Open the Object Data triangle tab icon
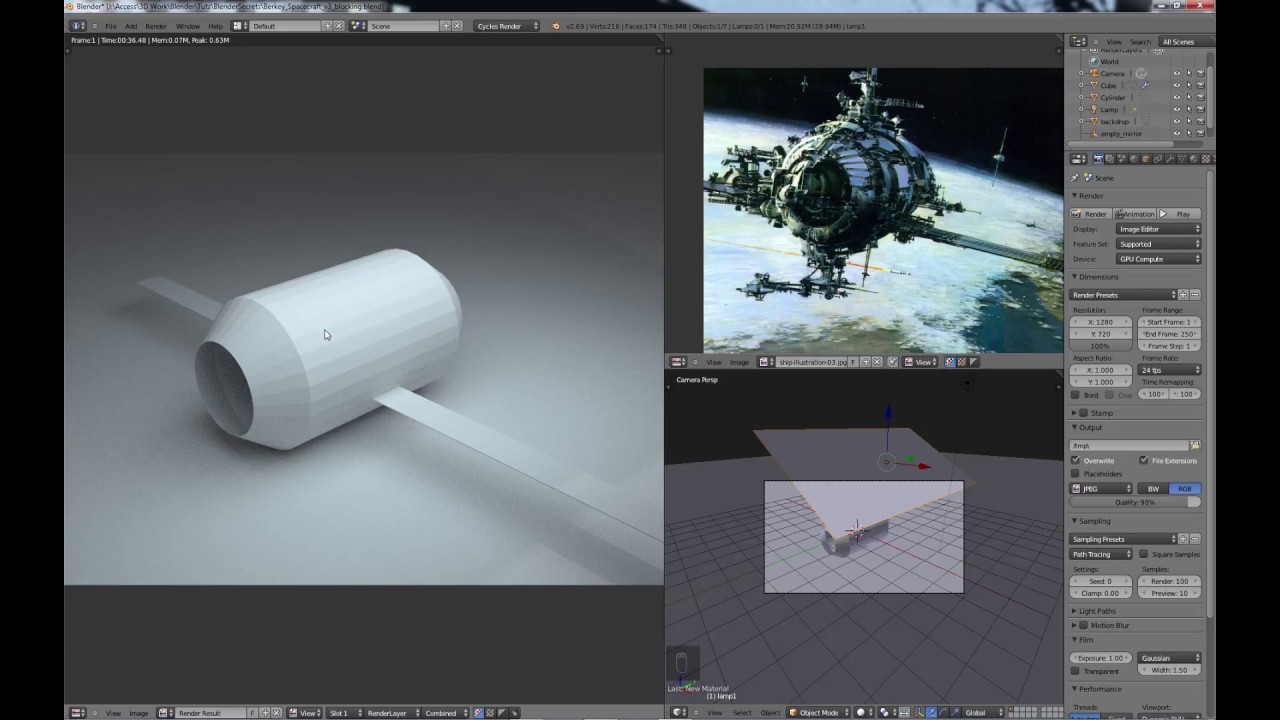1280x720 pixels. (x=1182, y=159)
